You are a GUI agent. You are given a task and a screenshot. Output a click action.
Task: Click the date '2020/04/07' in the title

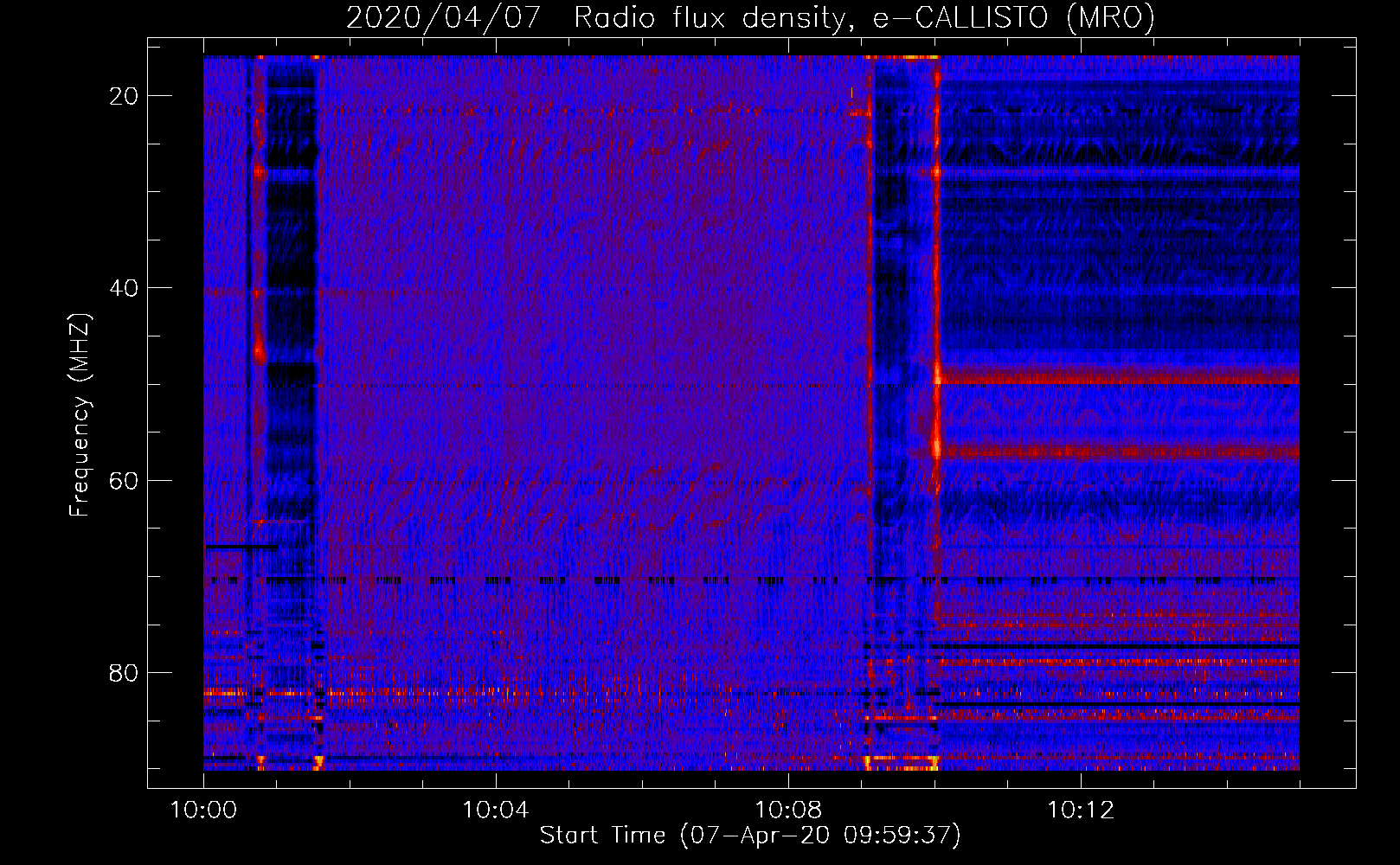(x=444, y=18)
